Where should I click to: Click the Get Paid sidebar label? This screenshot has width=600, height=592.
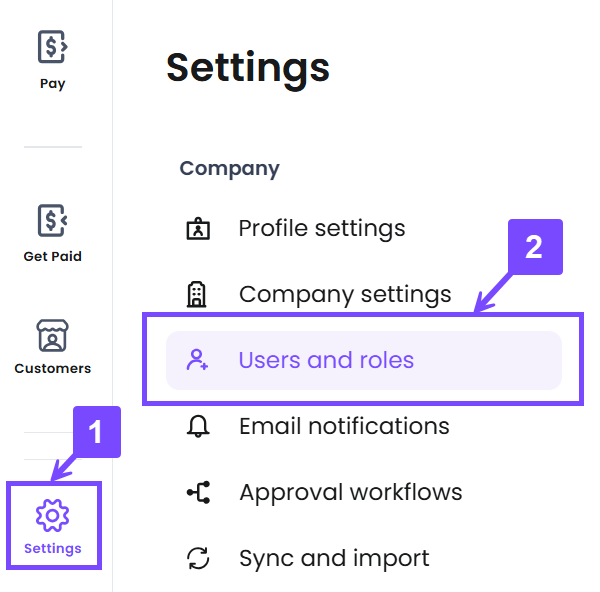[52, 256]
